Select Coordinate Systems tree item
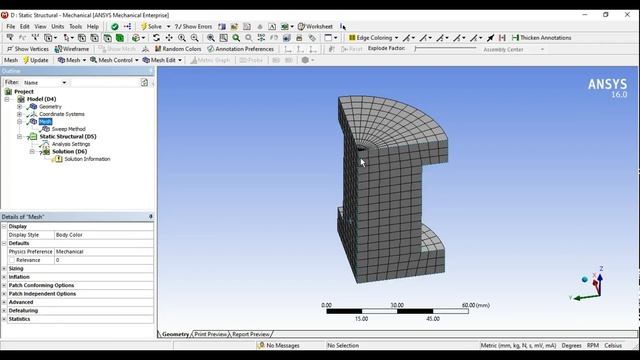 point(62,114)
